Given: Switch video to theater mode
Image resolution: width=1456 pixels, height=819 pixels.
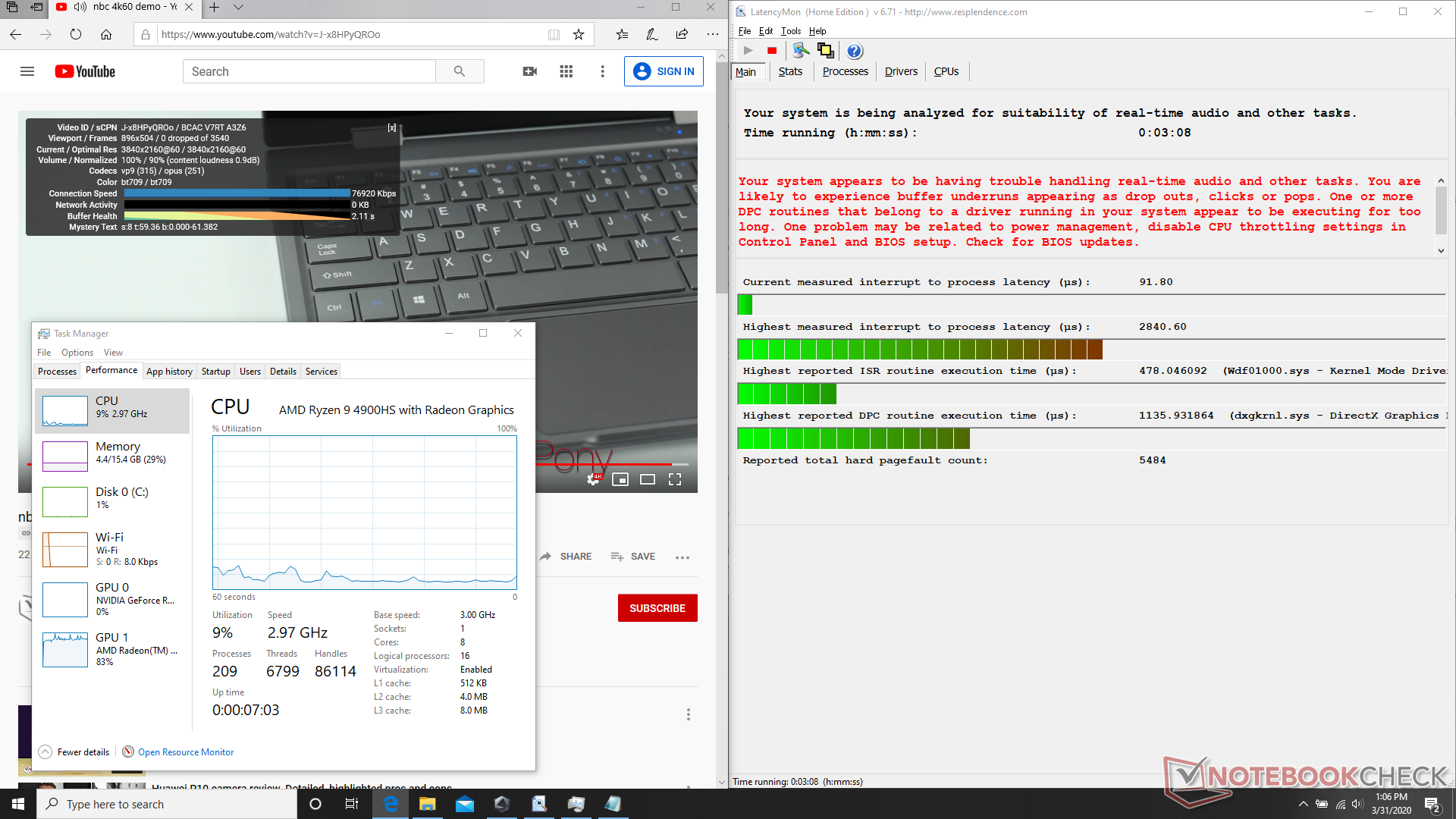Looking at the screenshot, I should 648,479.
